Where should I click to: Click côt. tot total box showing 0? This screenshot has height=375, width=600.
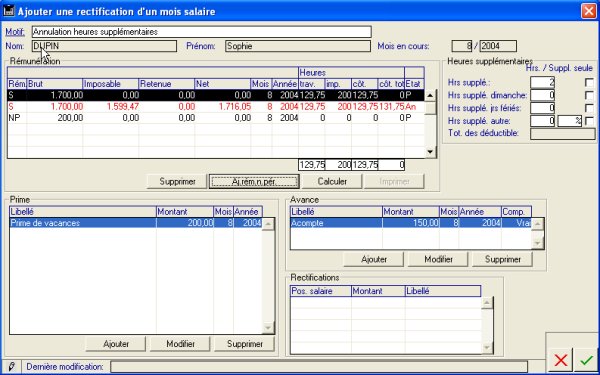click(x=391, y=165)
